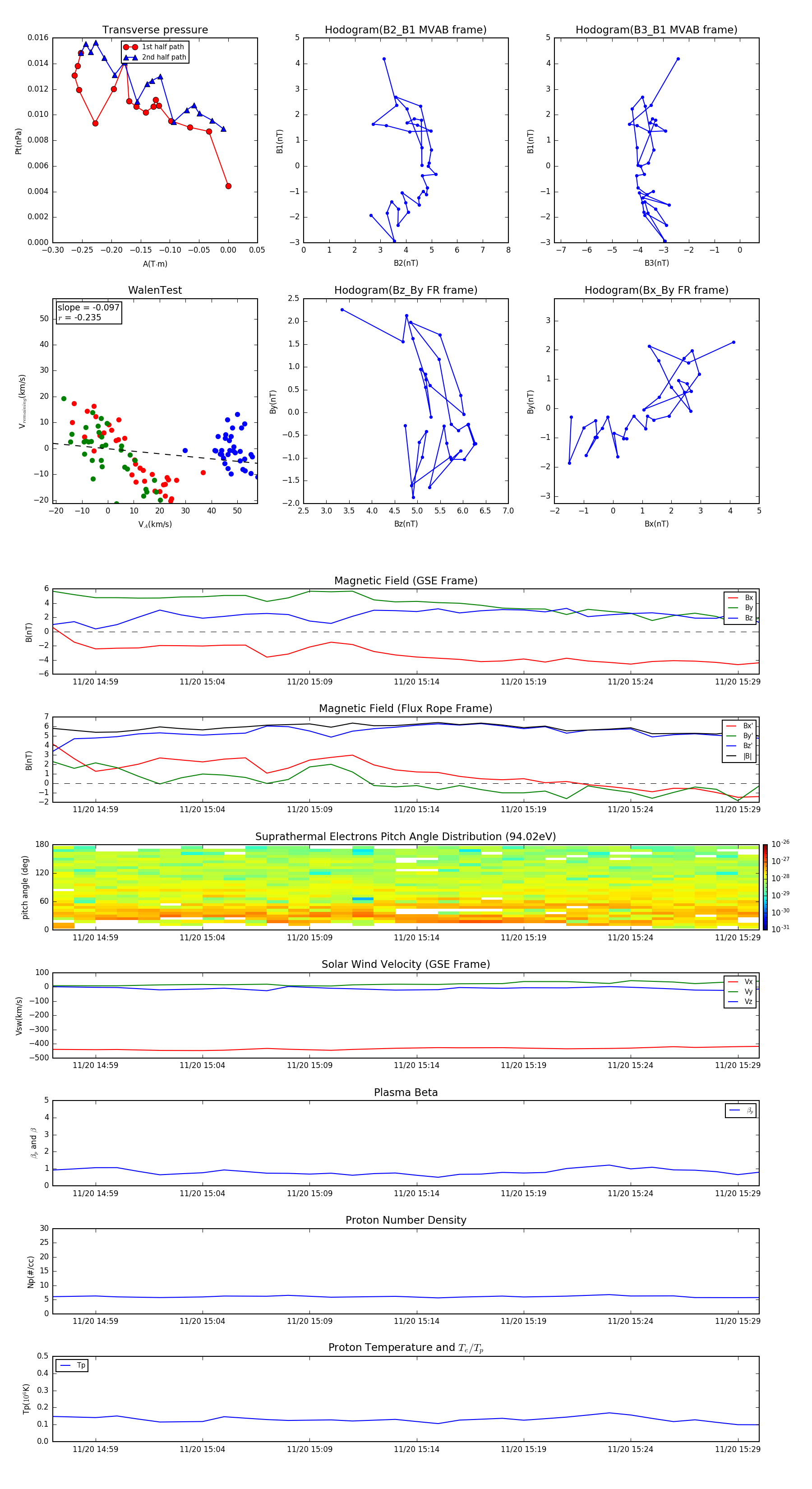
Task: Click the '1st half path' legend entry
Action: [x=154, y=47]
